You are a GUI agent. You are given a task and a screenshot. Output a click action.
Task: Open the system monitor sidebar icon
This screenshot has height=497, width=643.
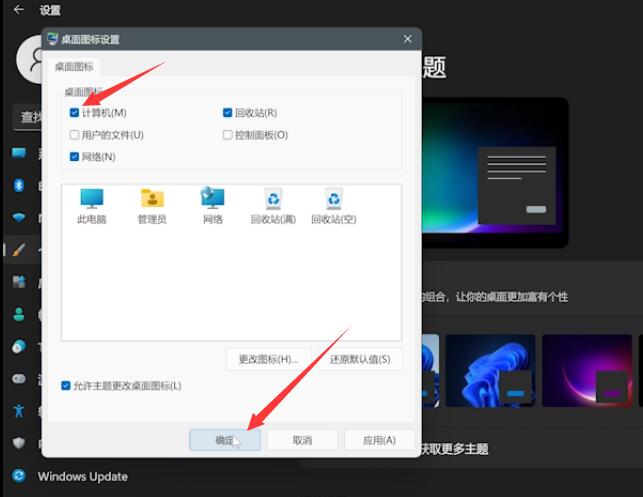pos(19,153)
